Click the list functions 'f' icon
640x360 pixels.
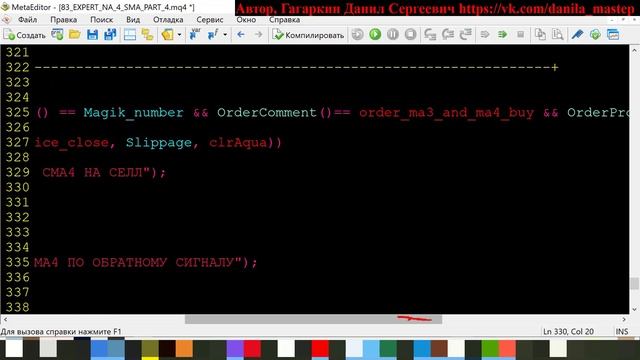213,35
